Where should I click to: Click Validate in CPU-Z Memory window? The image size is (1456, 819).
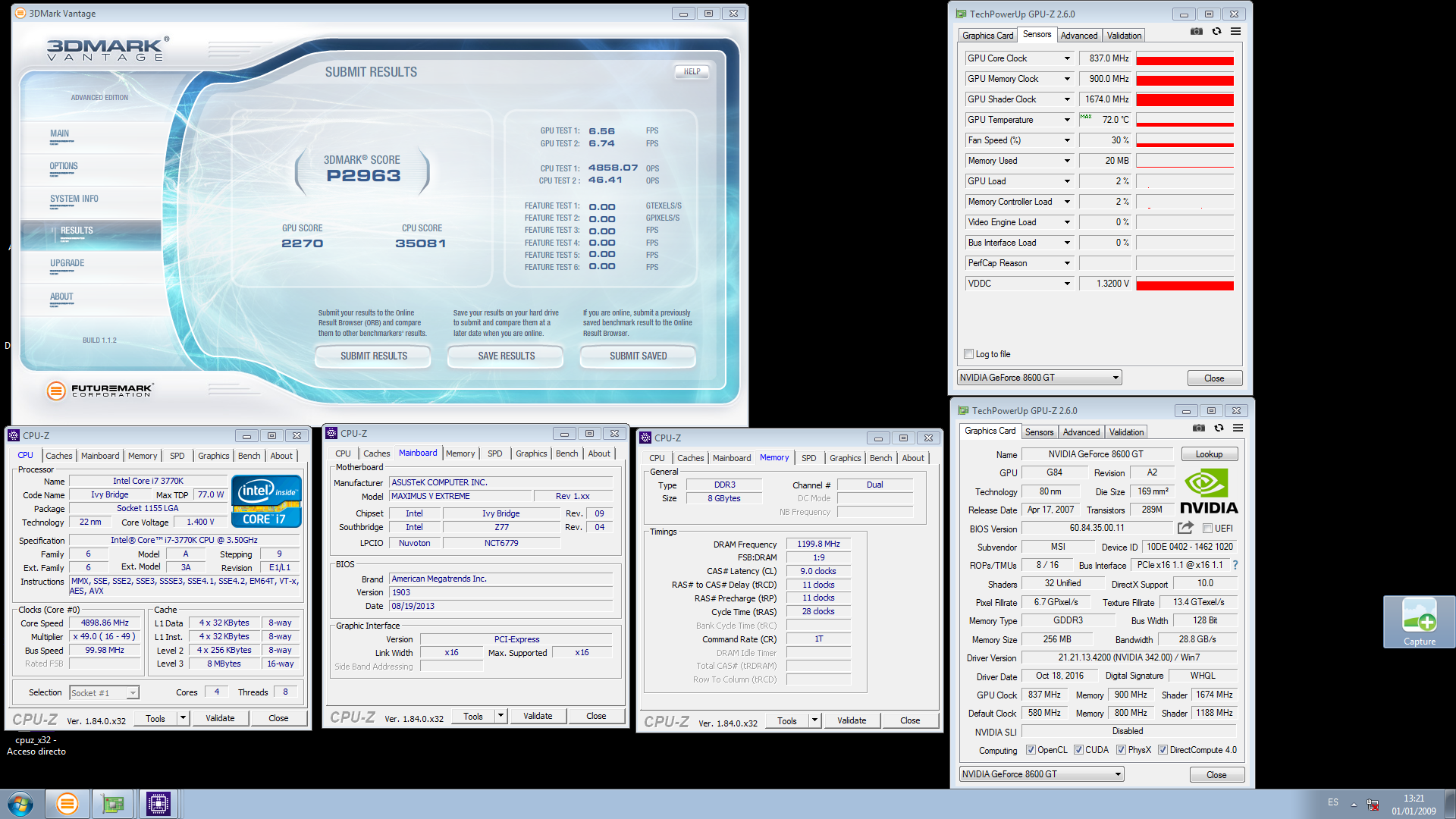tap(852, 720)
